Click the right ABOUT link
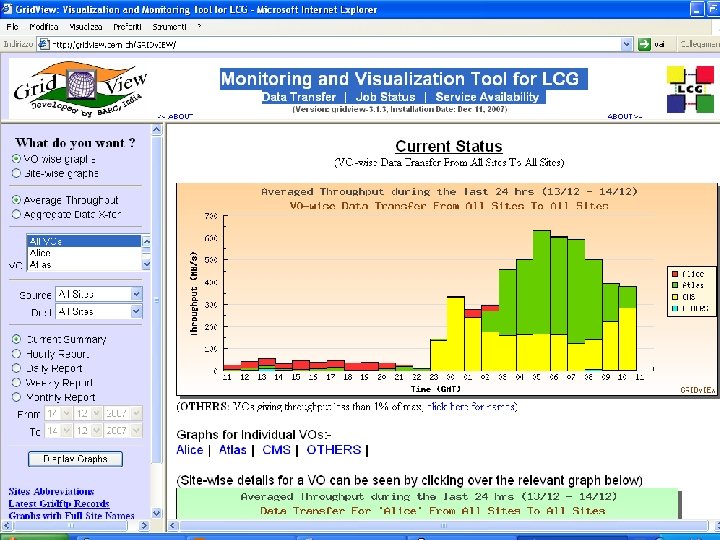The width and height of the screenshot is (720, 540). pyautogui.click(x=620, y=117)
